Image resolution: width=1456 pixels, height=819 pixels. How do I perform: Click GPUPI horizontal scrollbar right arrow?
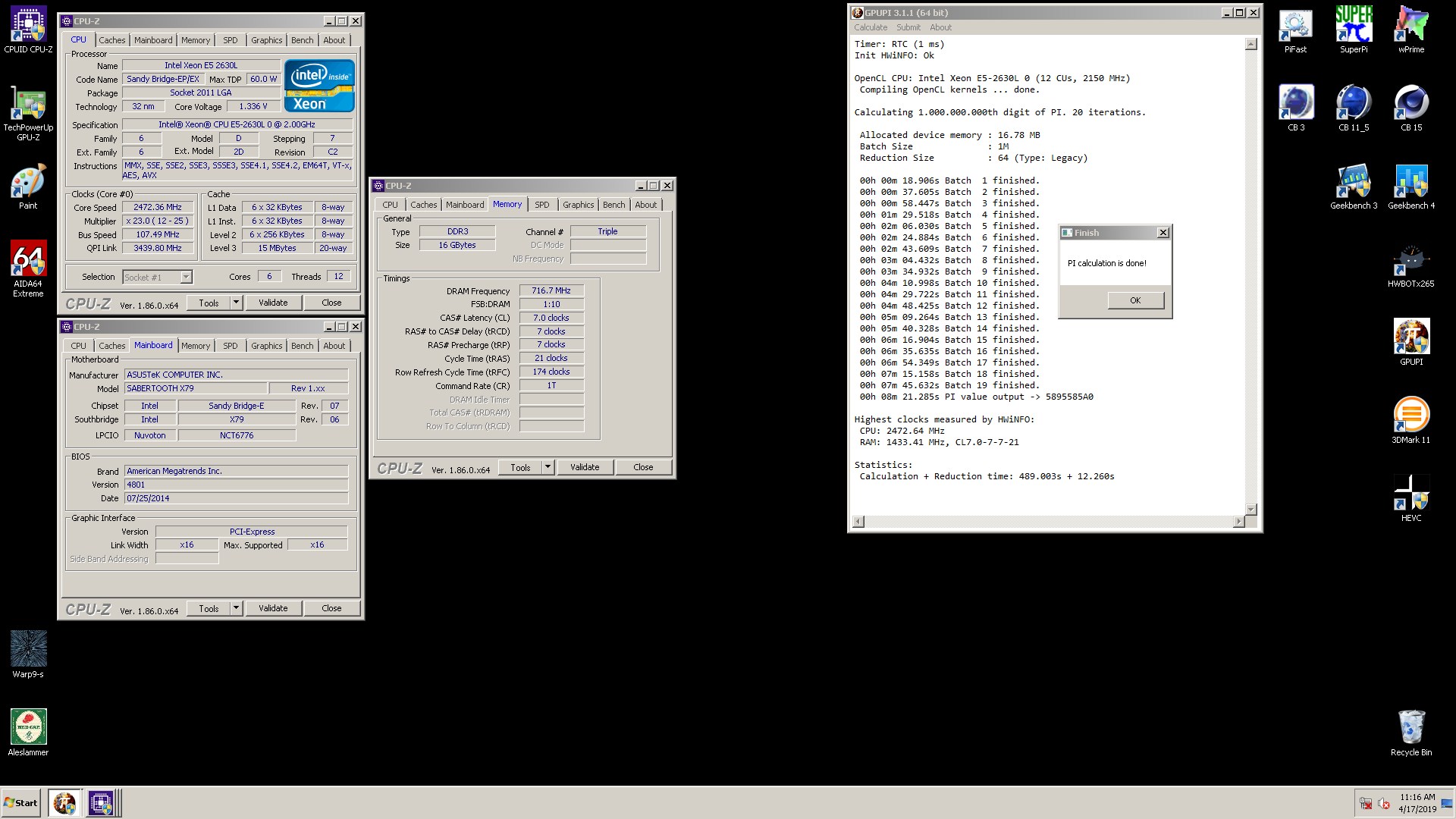click(x=1238, y=521)
